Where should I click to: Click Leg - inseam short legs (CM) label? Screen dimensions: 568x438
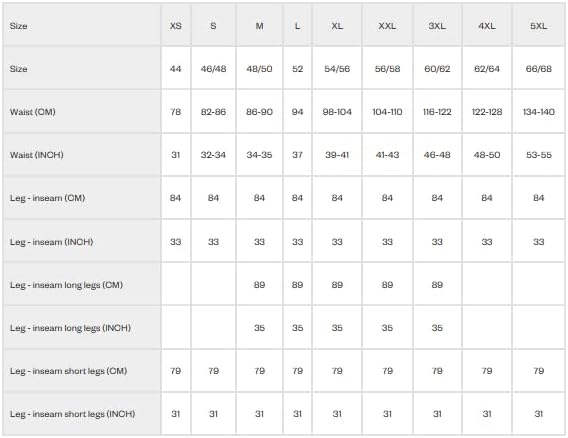(68, 371)
